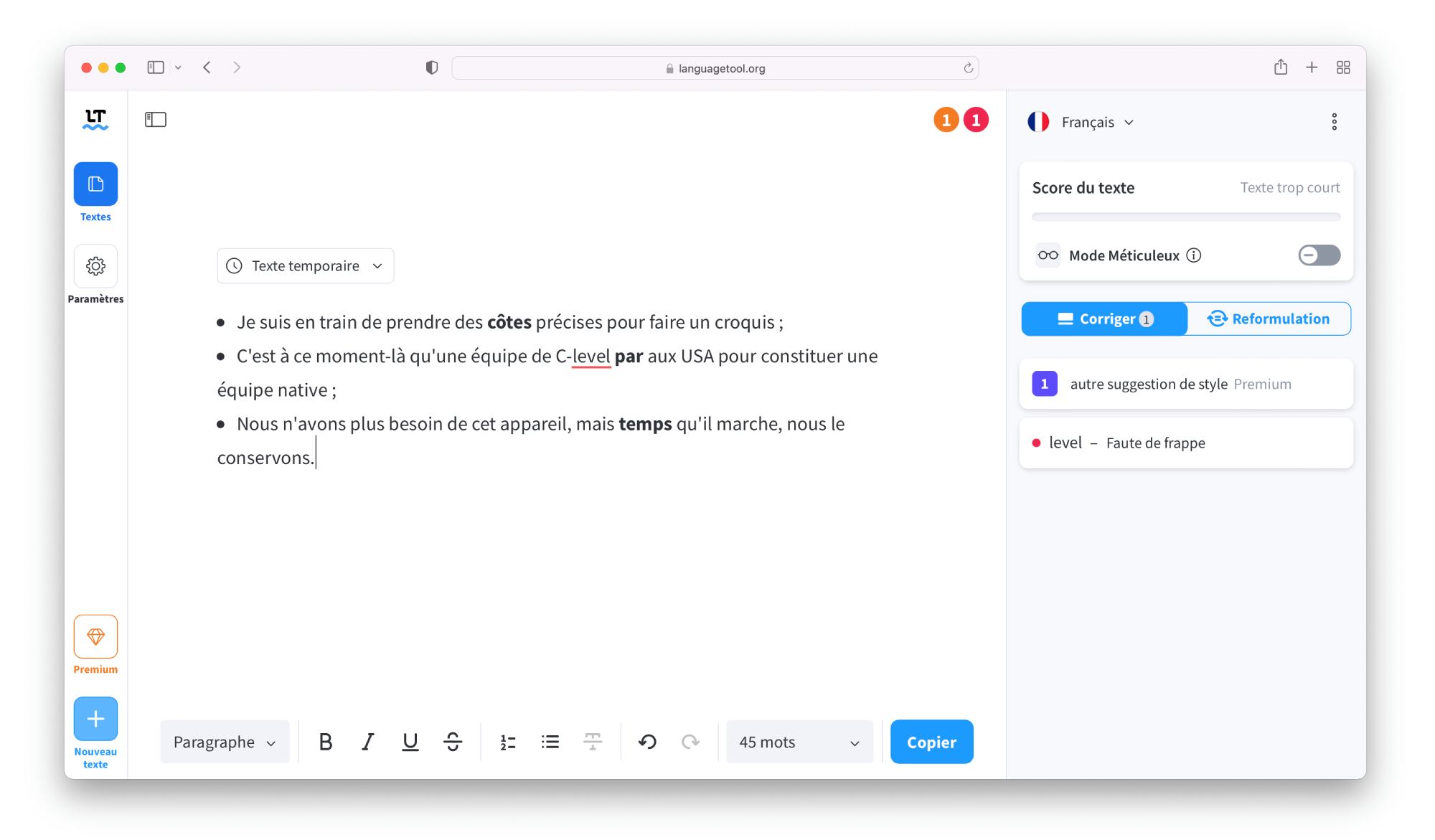
Task: Expand the Texte temporaire dropdown
Action: [305, 266]
